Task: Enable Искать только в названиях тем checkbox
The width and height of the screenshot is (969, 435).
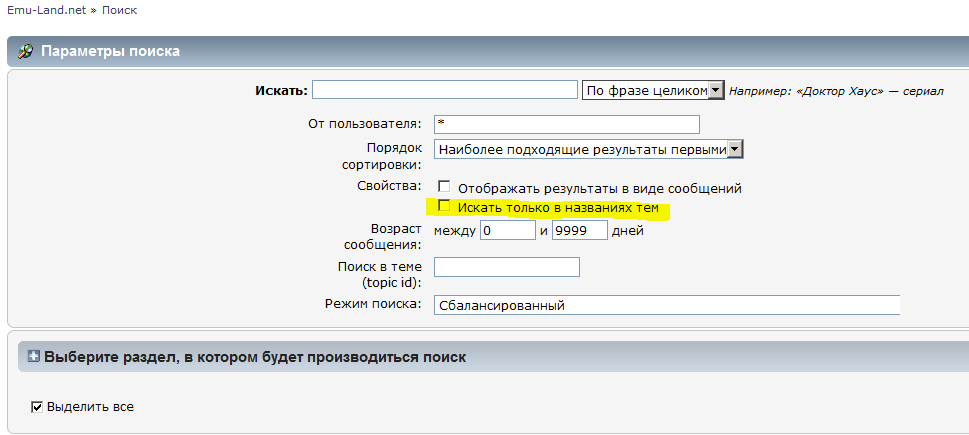Action: 445,207
